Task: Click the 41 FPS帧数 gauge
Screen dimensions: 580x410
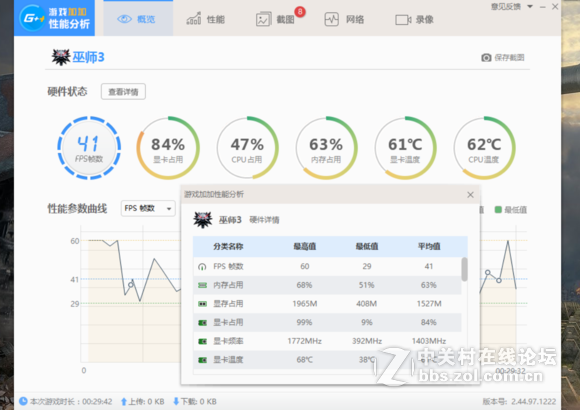Action: 89,148
